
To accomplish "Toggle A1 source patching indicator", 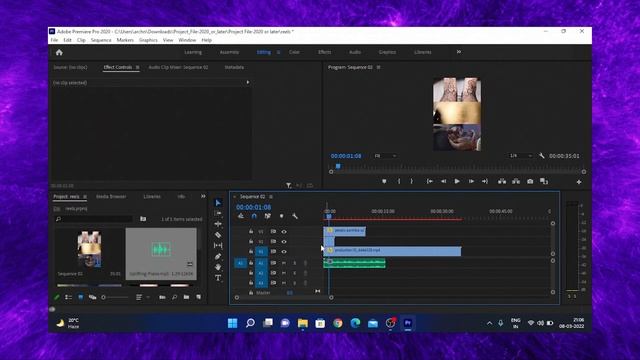I will click(240, 263).
